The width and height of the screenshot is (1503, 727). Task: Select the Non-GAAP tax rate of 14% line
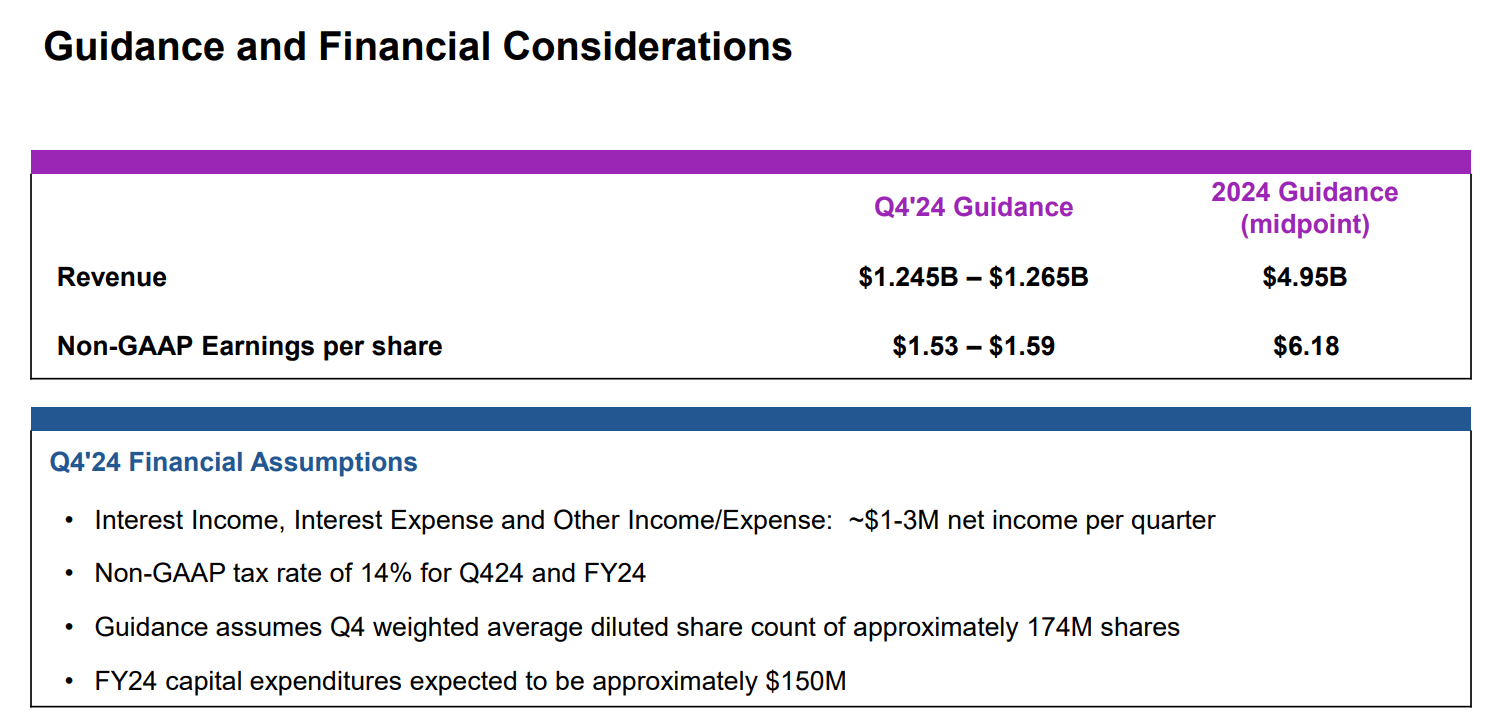(x=370, y=573)
